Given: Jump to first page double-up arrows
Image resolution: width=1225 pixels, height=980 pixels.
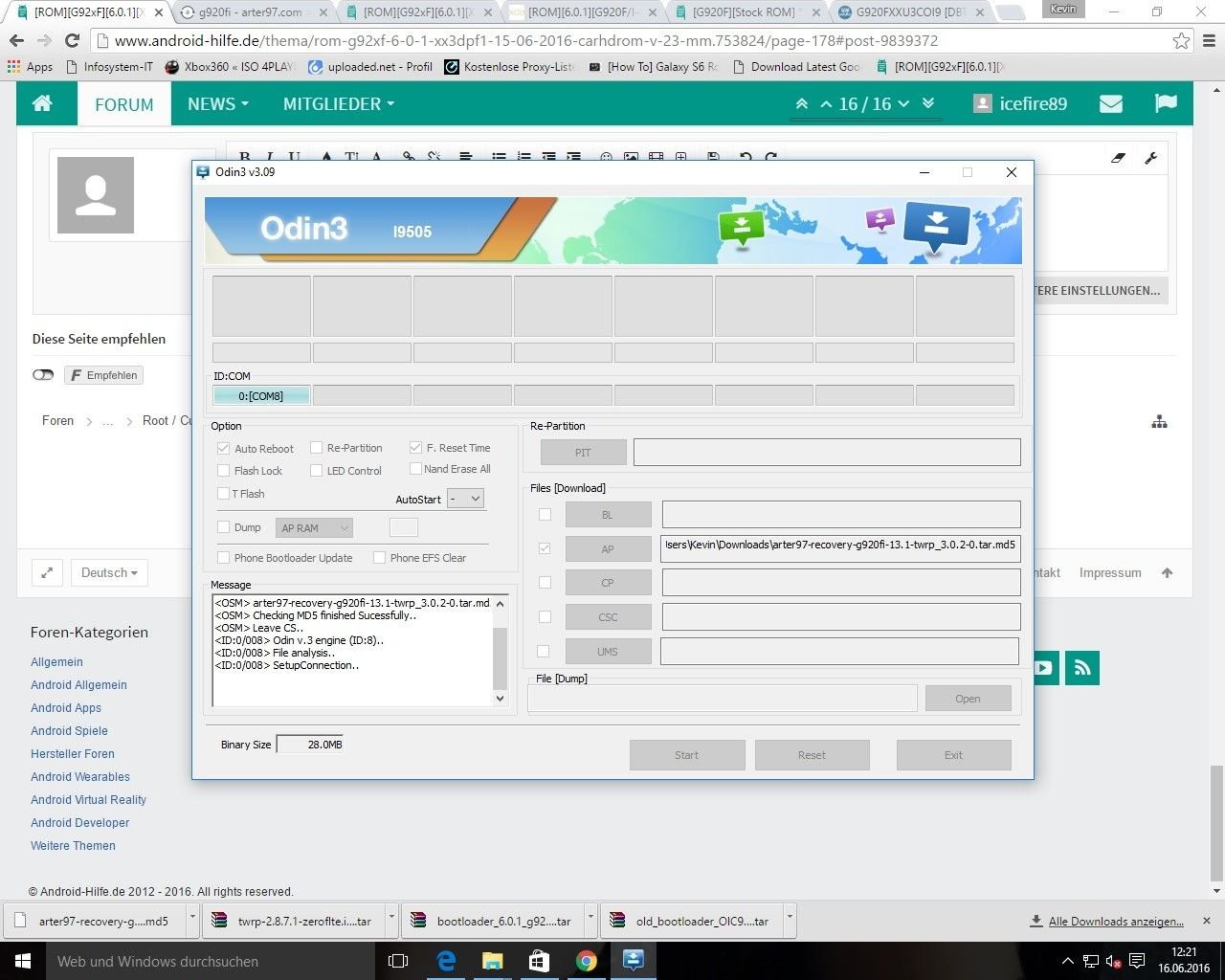Looking at the screenshot, I should click(802, 103).
